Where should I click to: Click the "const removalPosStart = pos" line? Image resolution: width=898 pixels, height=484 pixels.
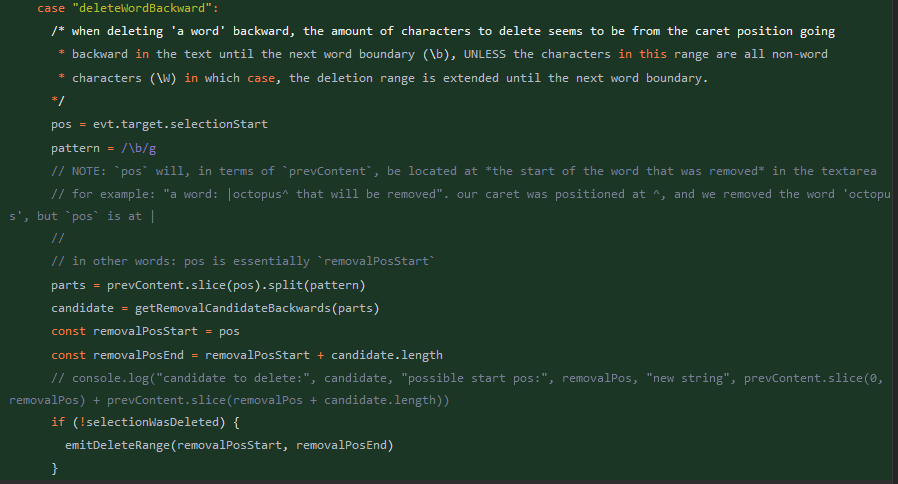[x=145, y=330]
